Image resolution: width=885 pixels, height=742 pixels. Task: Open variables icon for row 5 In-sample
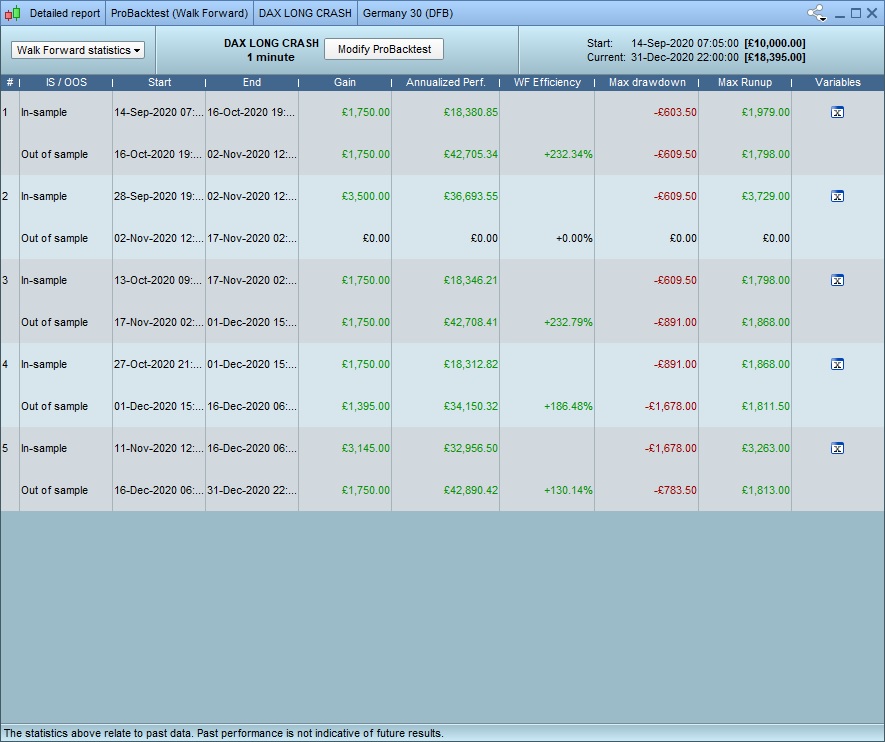pos(837,449)
